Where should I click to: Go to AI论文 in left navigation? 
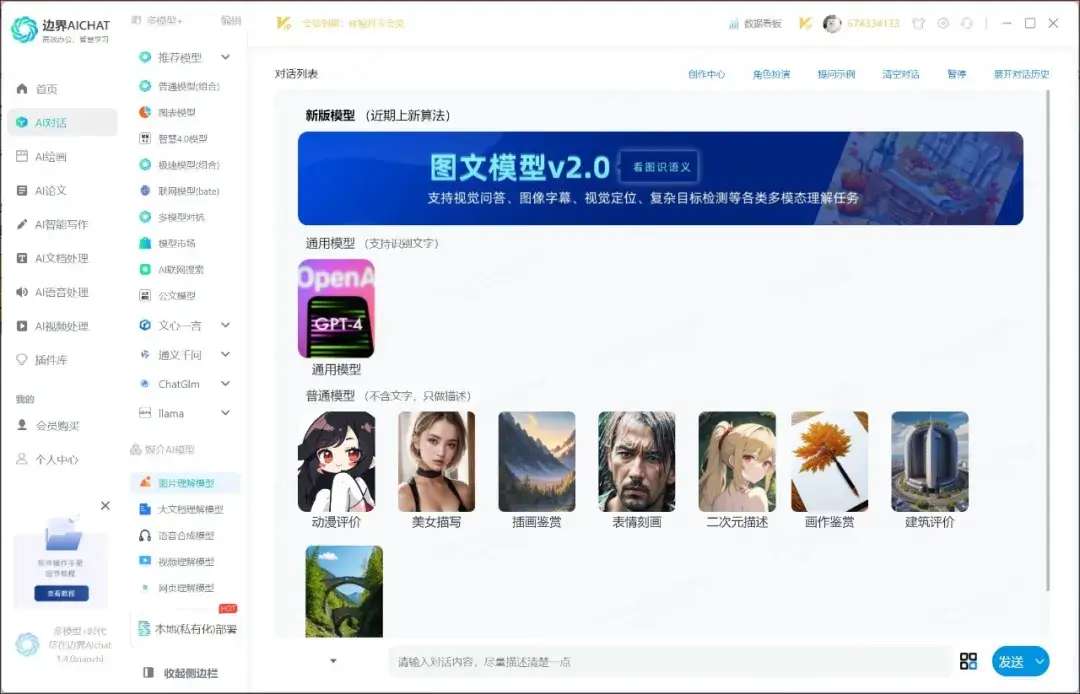click(50, 191)
